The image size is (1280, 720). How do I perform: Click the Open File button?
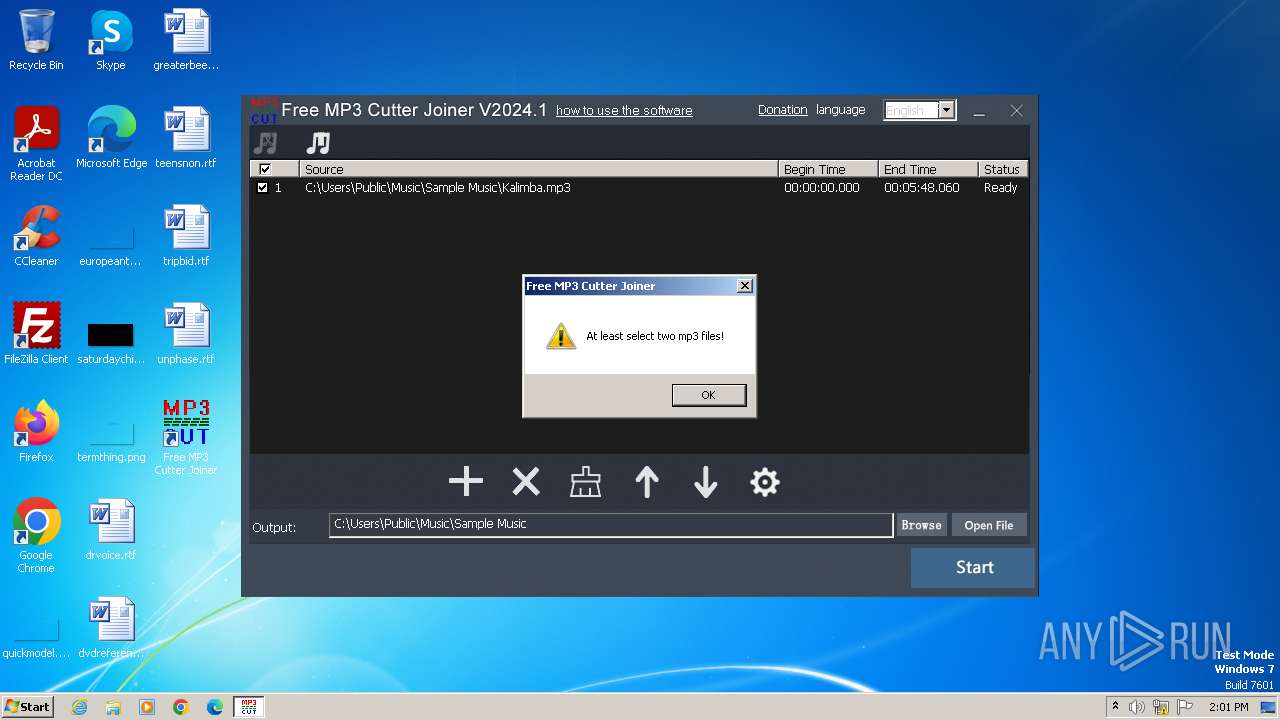pos(989,525)
